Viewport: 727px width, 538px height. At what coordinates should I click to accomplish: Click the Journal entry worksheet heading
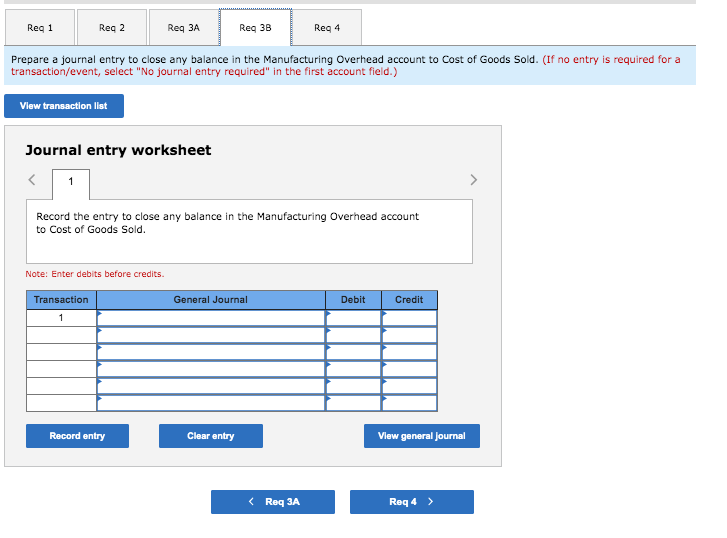118,150
